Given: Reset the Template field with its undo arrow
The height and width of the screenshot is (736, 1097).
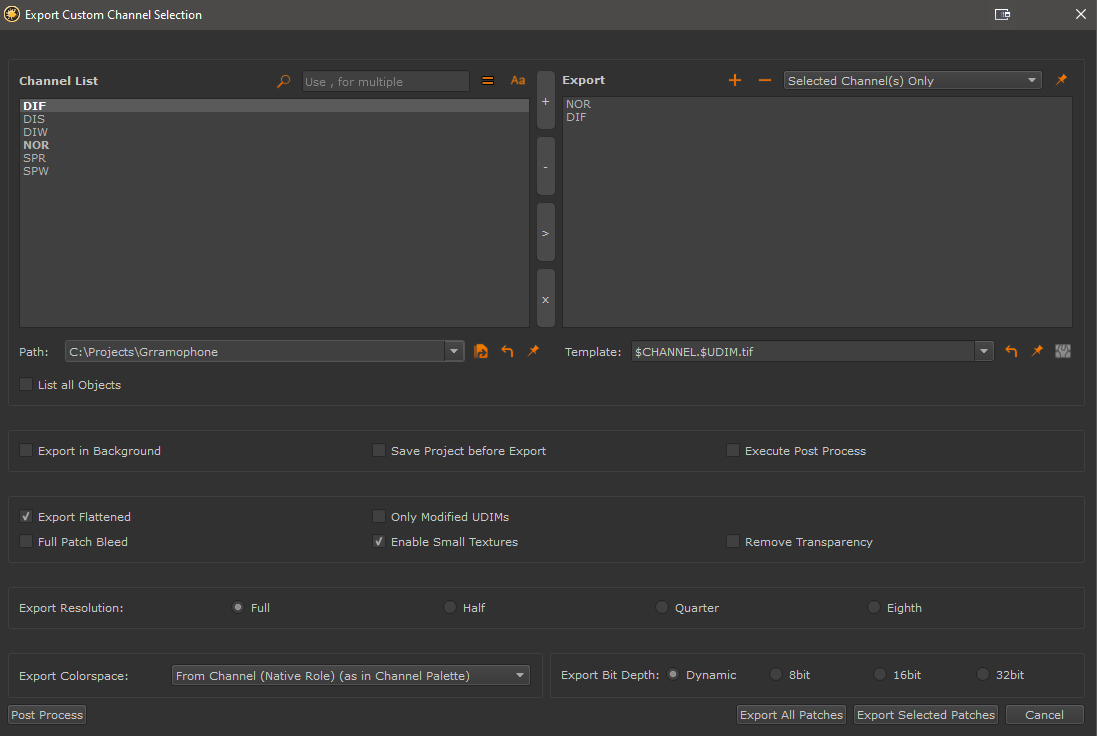Looking at the screenshot, I should (1011, 351).
